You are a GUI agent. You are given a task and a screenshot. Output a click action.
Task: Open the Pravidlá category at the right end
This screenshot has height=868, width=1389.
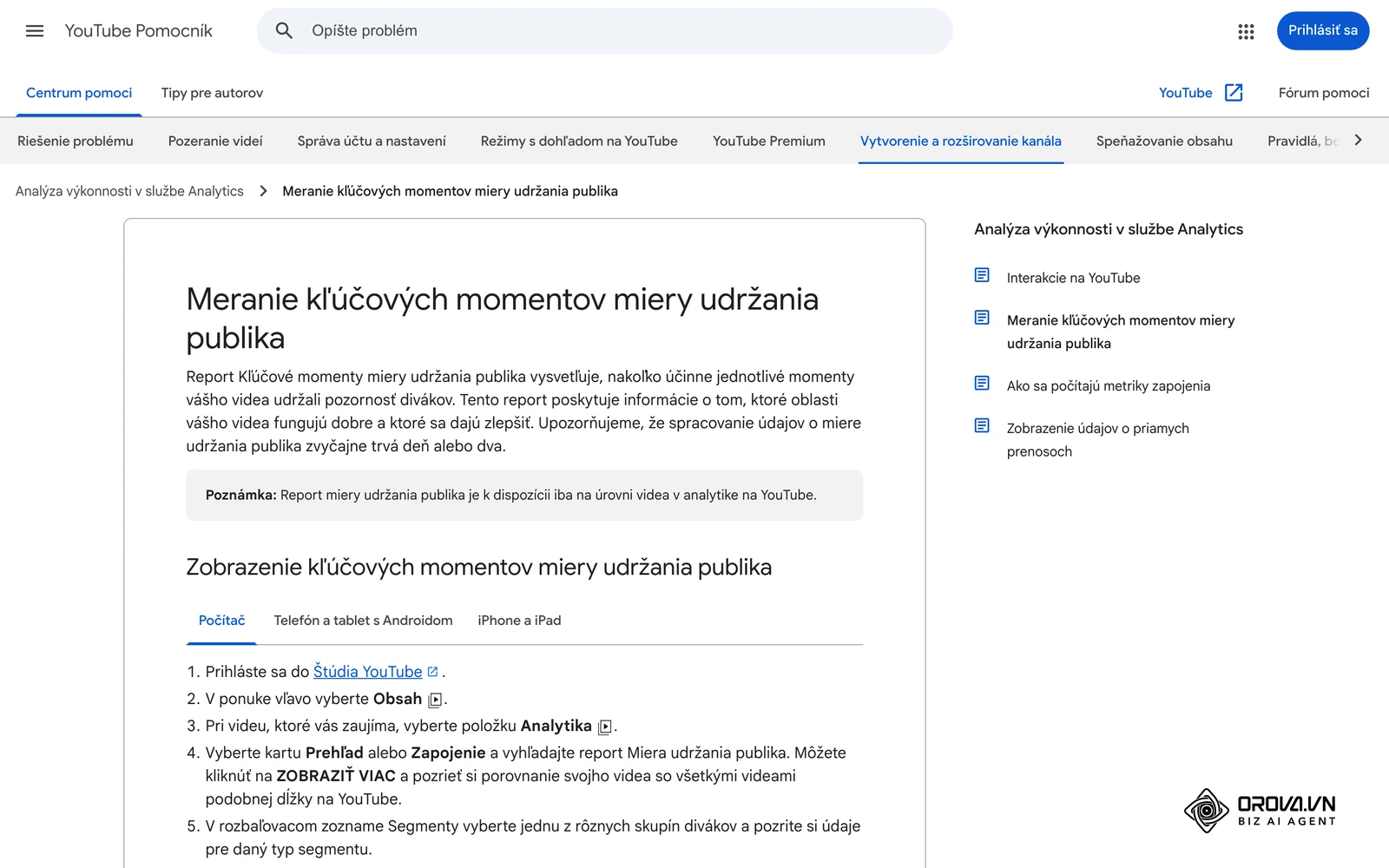(x=1302, y=141)
